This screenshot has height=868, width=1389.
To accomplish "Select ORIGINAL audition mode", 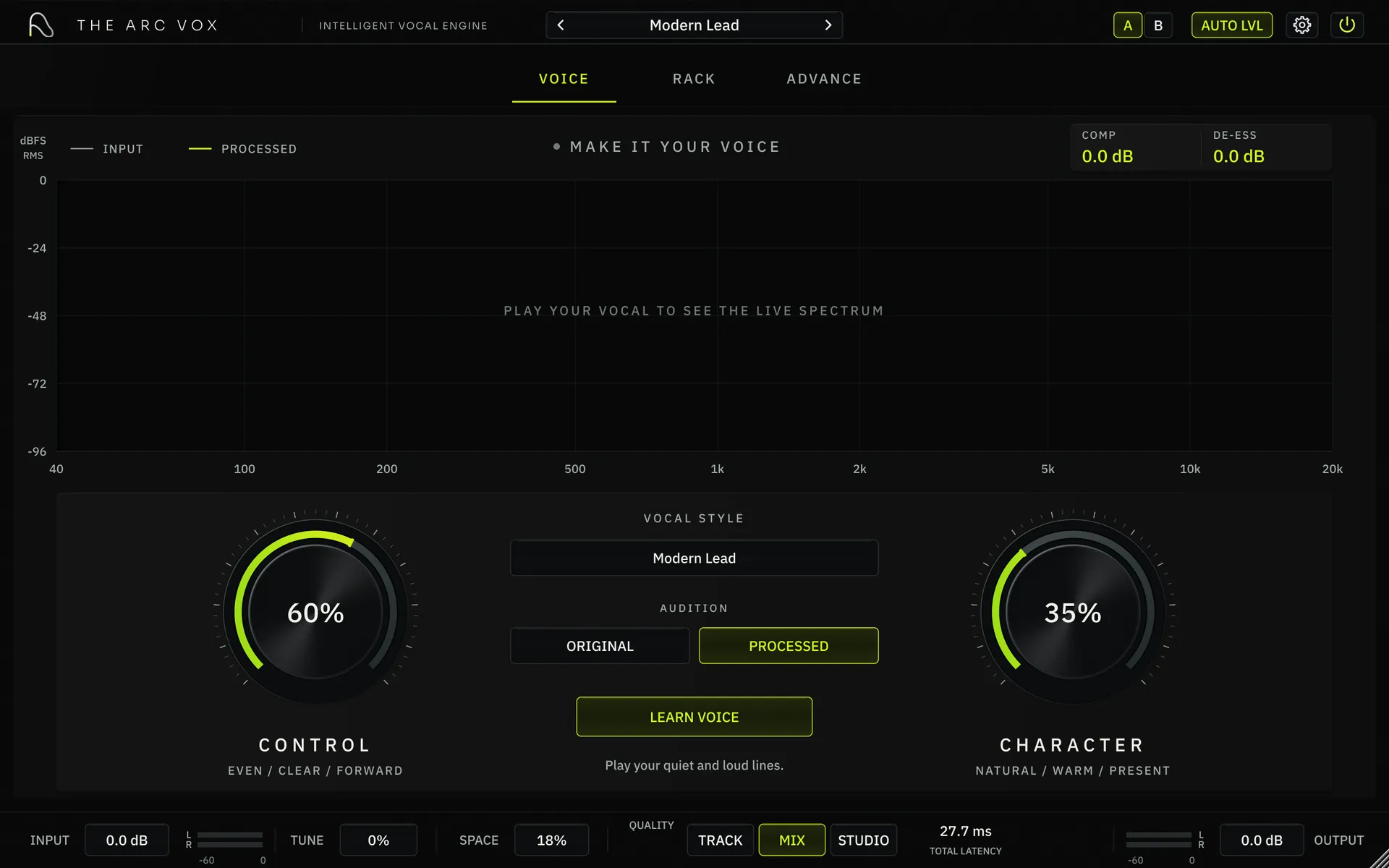I will coord(600,646).
